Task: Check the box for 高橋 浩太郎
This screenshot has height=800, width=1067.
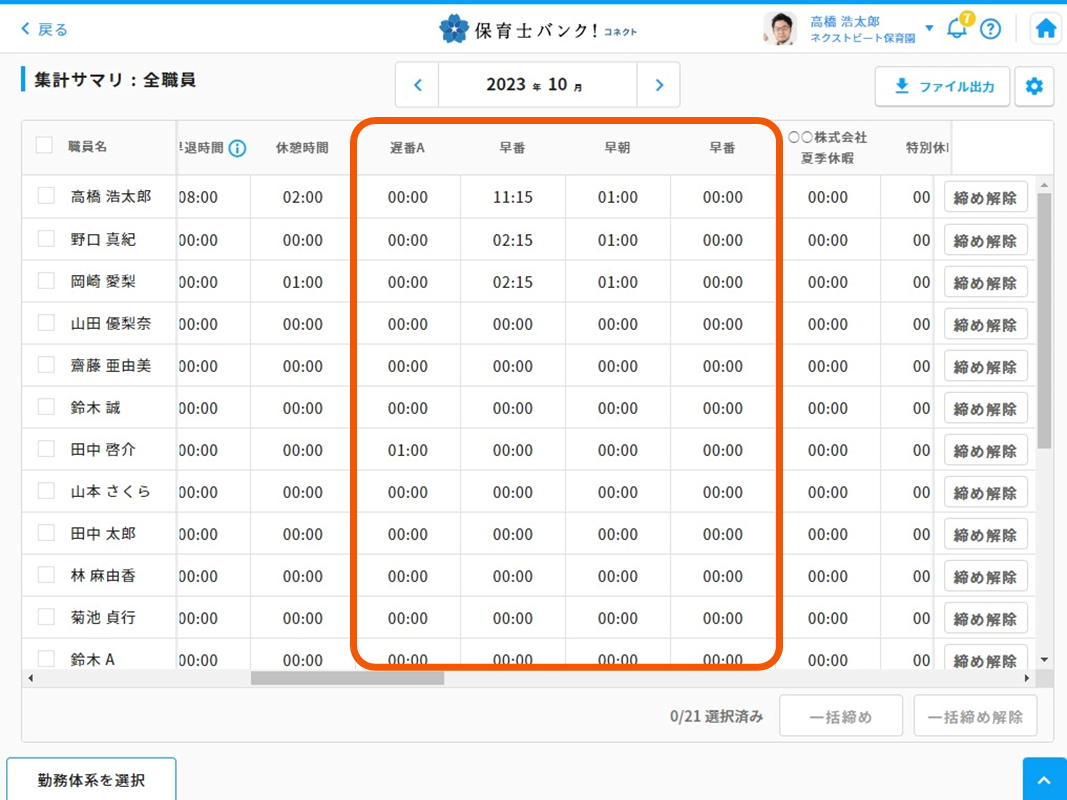Action: (46, 197)
